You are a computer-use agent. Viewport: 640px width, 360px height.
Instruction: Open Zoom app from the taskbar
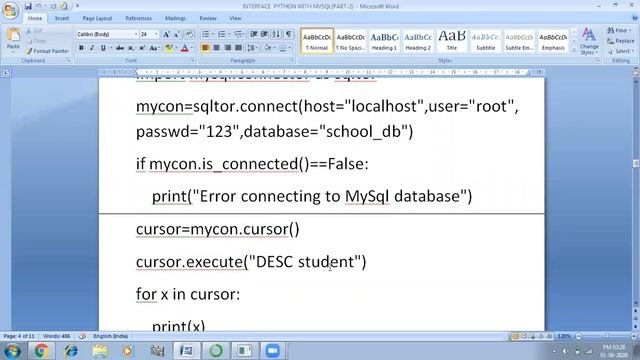point(273,350)
